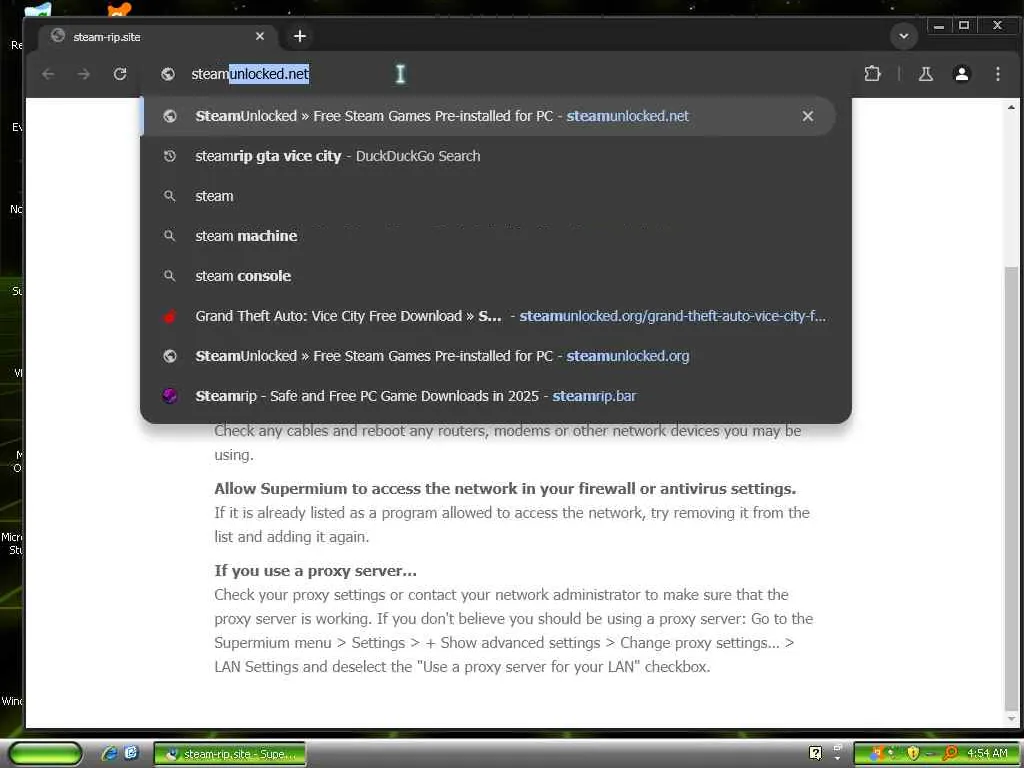This screenshot has height=768, width=1024.
Task: Expand the tab search dropdown
Action: tap(904, 36)
